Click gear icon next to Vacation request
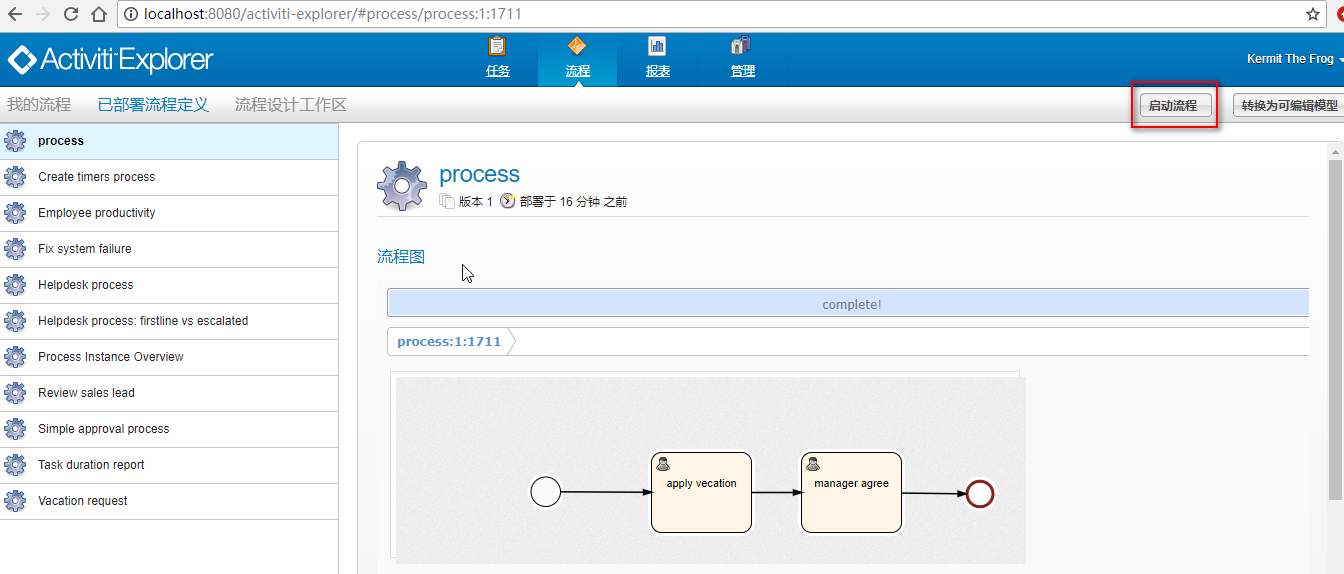Viewport: 1344px width, 574px height. (15, 501)
